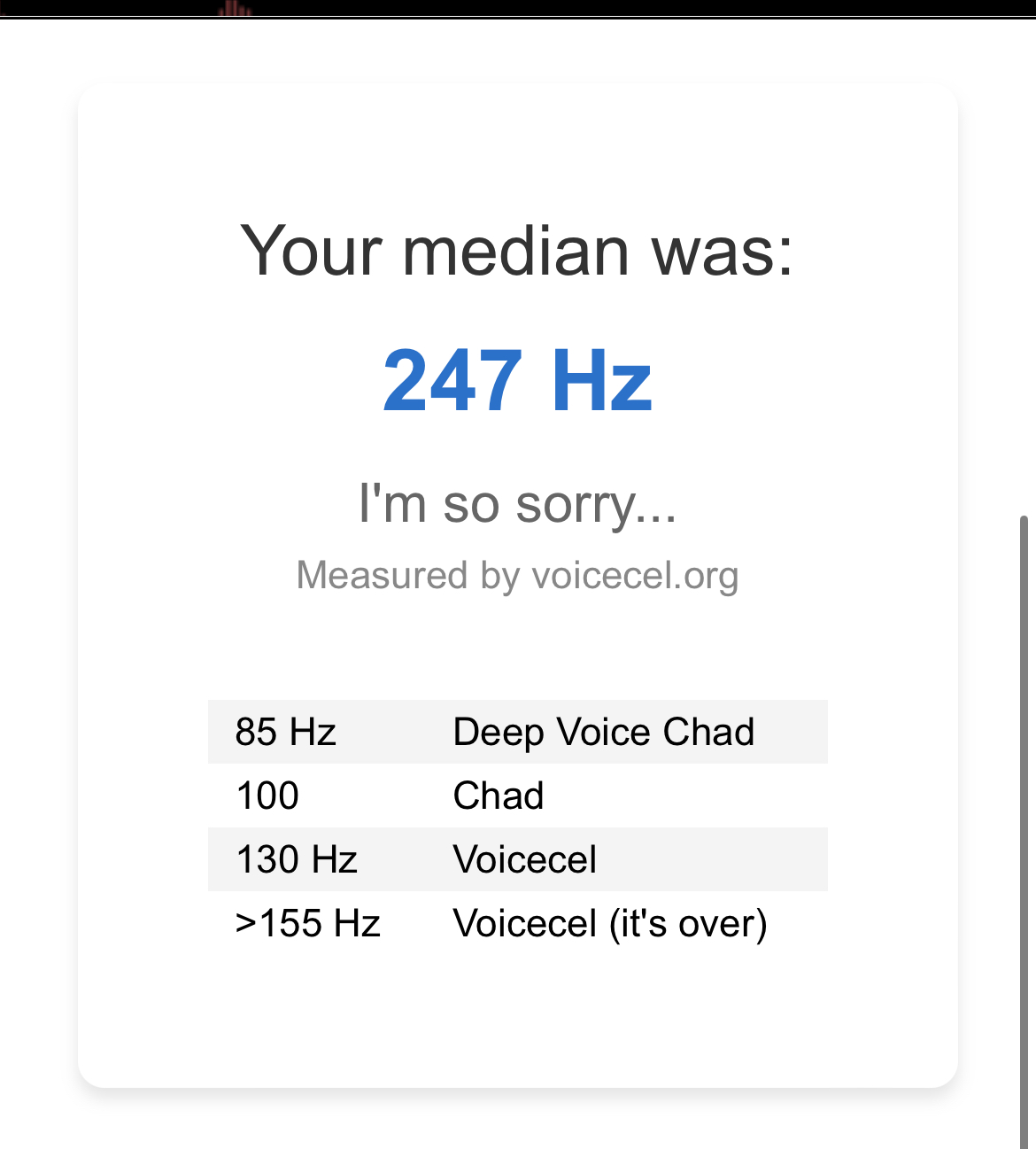Click the black audio visualizer strip
The image size is (1036, 1149).
[x=518, y=9]
